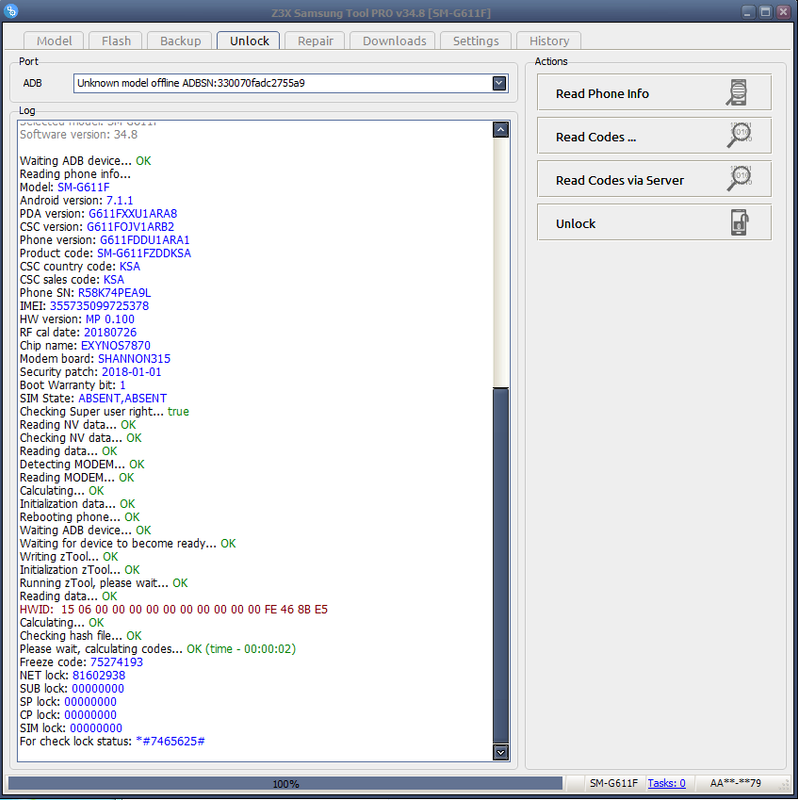Click the magnifier icon on Read Codes
This screenshot has width=798, height=800.
click(739, 135)
